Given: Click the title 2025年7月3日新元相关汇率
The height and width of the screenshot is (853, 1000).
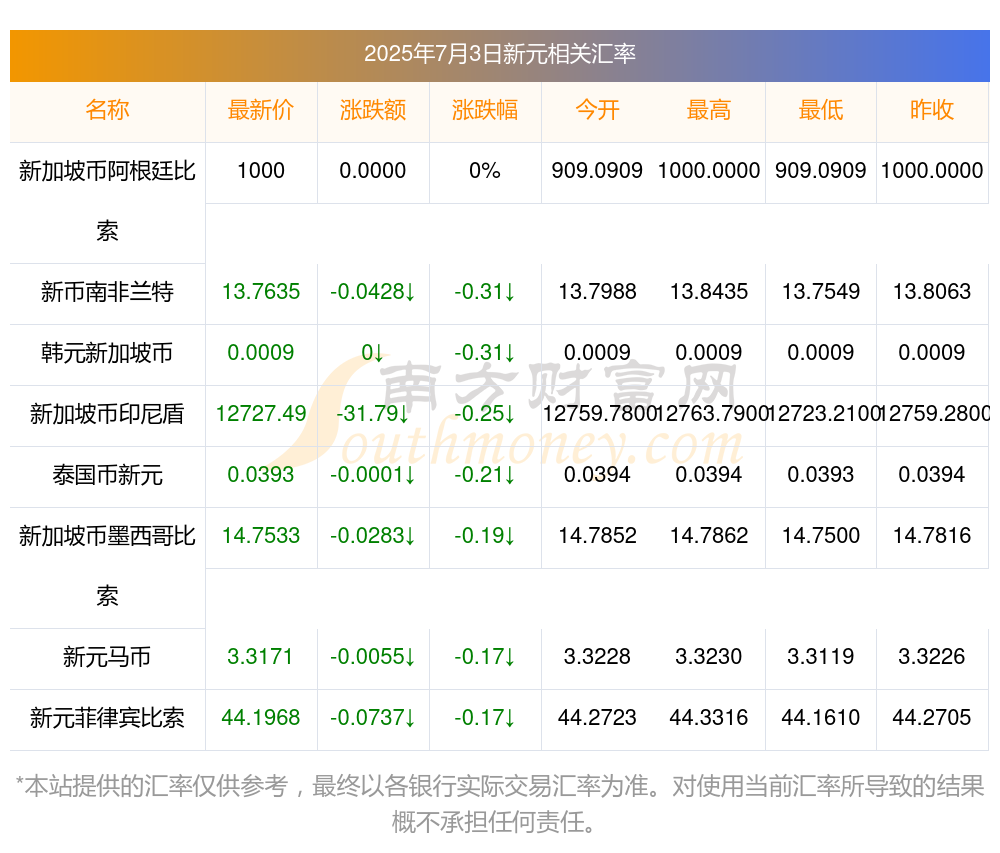Looking at the screenshot, I should (x=499, y=54).
